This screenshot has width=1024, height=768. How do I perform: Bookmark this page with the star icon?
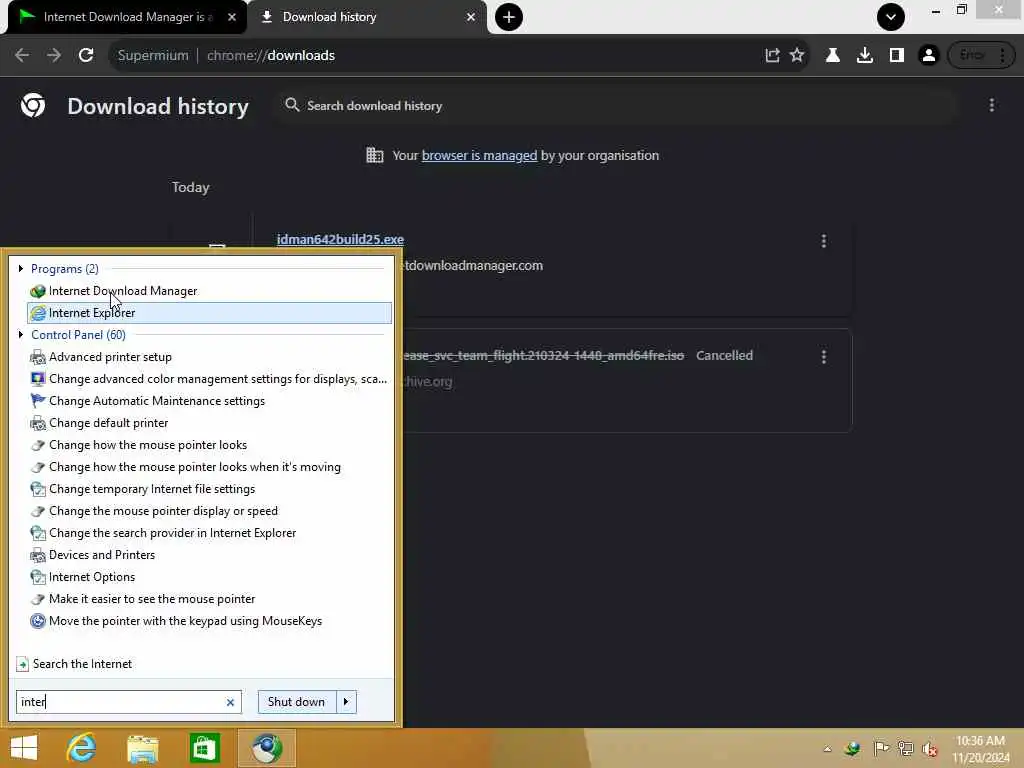pos(797,56)
